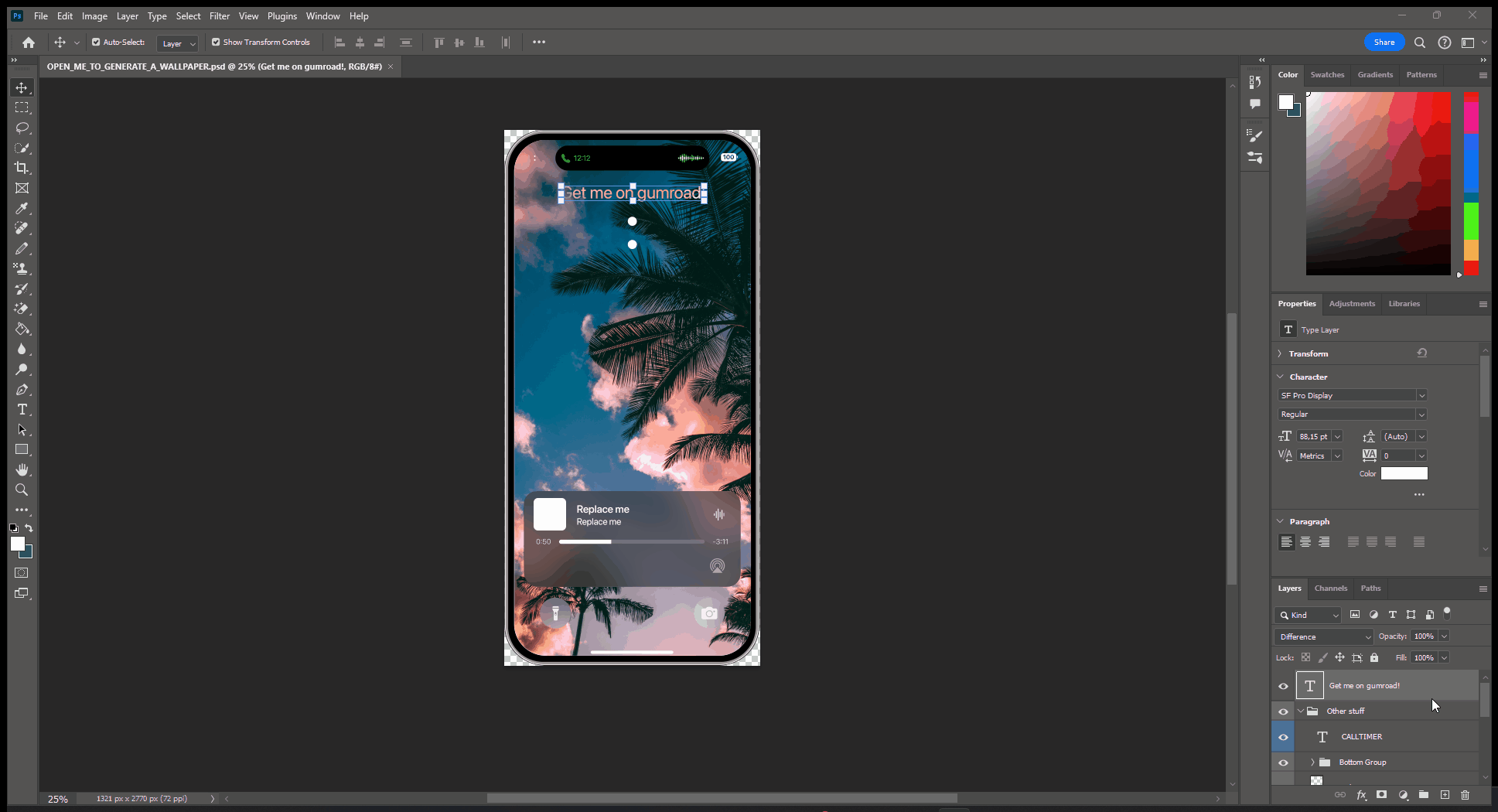The height and width of the screenshot is (812, 1498).
Task: Open the Auto-Select Layer dropdown
Action: pyautogui.click(x=177, y=43)
